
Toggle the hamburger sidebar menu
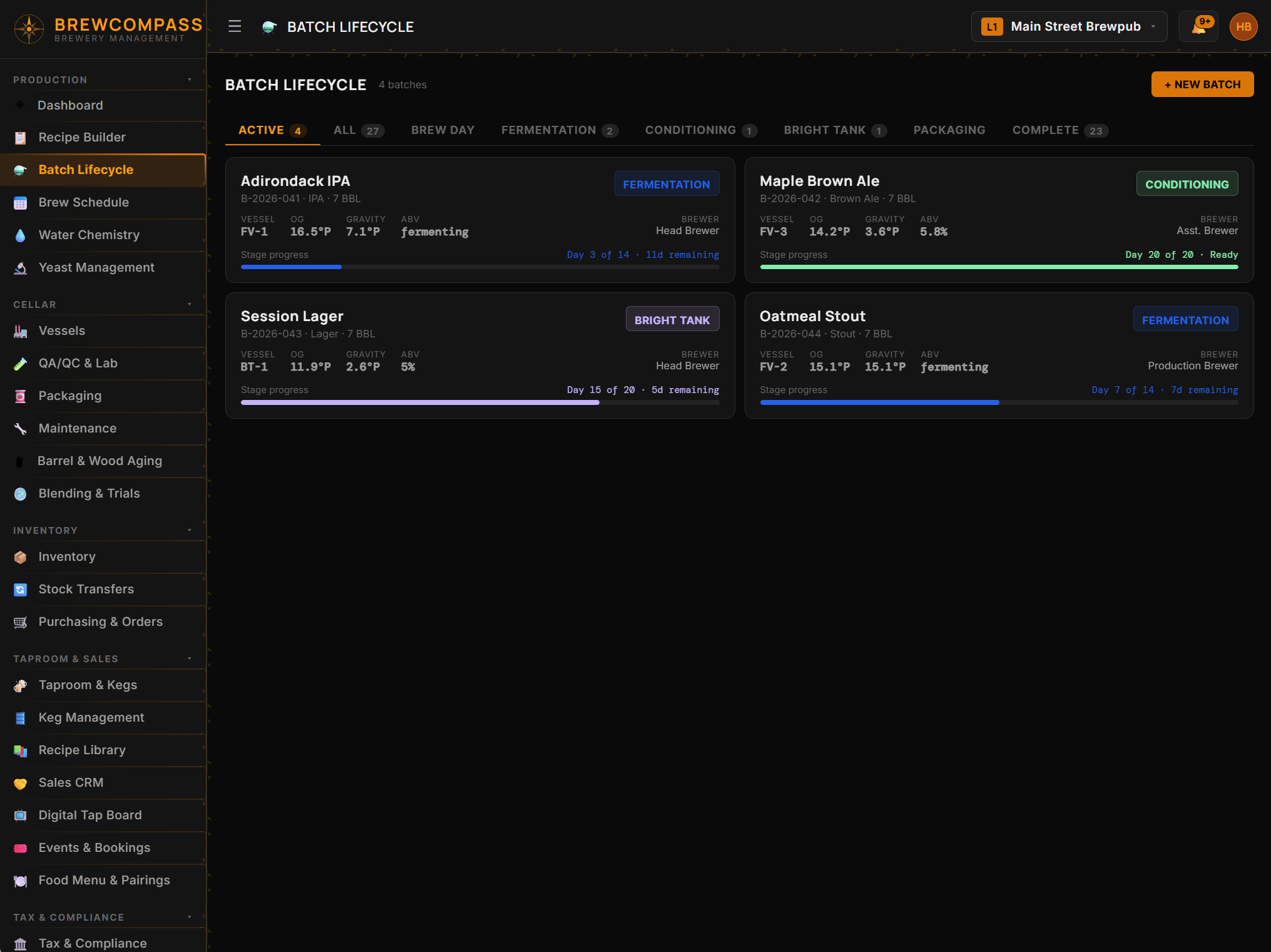(235, 26)
